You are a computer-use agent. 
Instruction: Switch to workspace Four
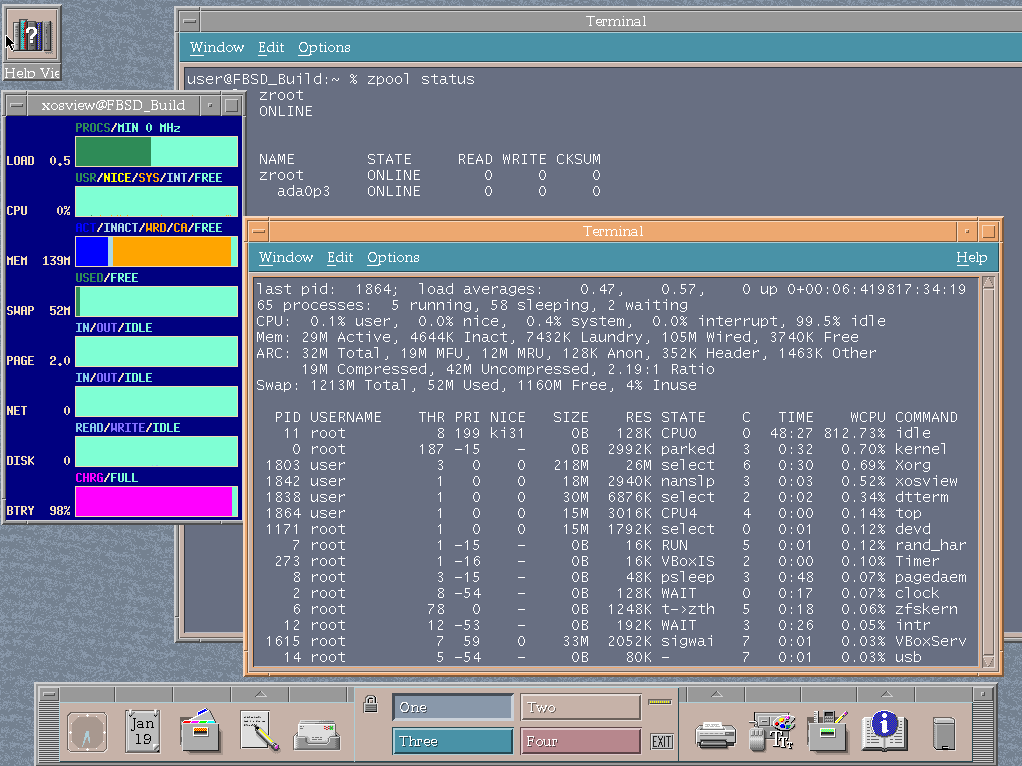click(581, 741)
